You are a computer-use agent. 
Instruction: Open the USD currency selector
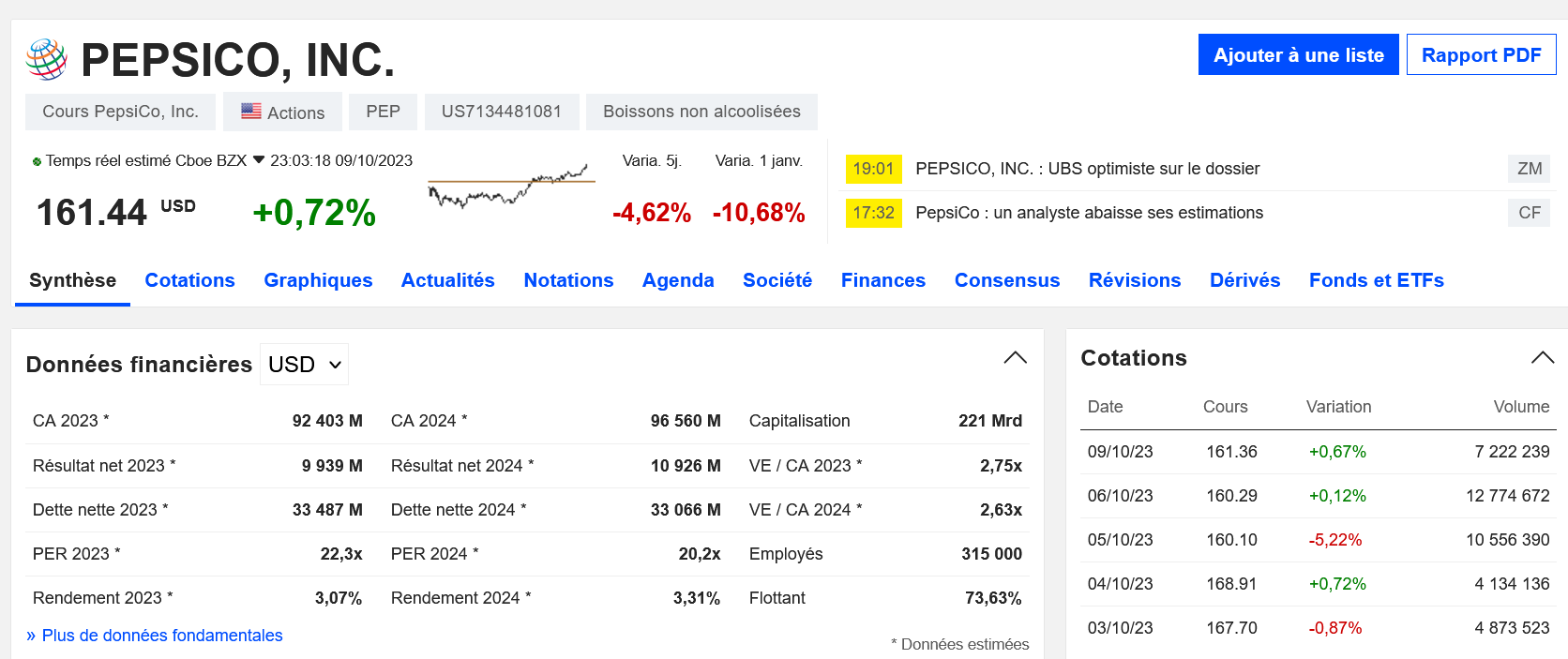point(304,364)
